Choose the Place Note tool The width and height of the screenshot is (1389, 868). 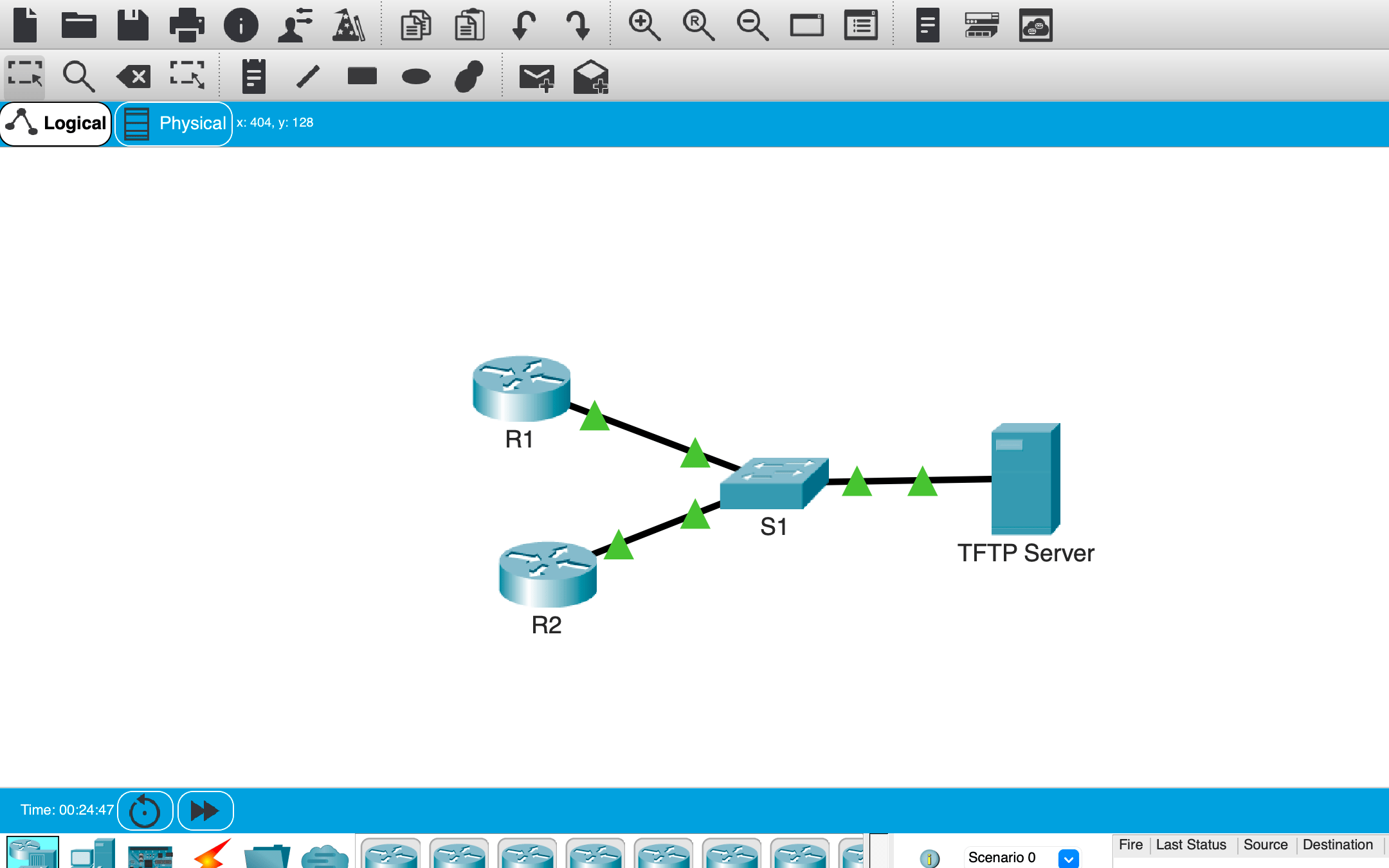tap(253, 77)
